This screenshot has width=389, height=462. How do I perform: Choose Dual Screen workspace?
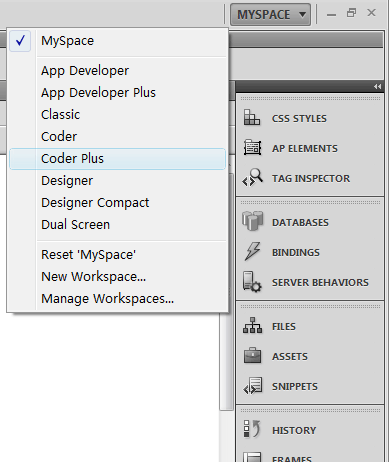[x=117, y=225]
